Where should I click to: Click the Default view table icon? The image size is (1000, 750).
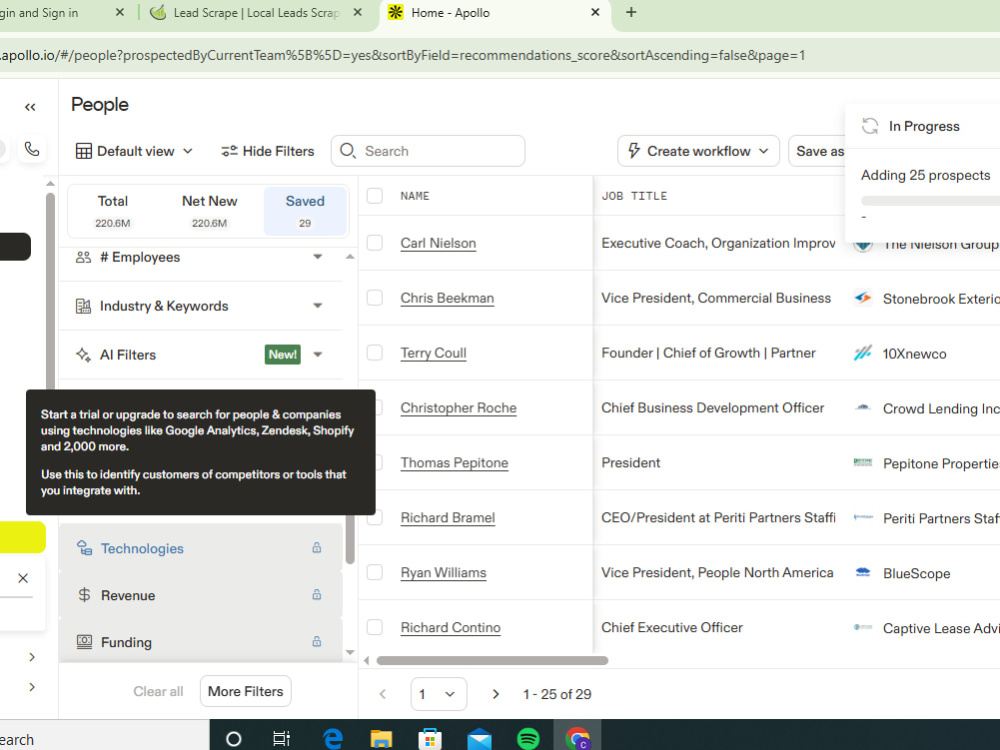tap(84, 151)
